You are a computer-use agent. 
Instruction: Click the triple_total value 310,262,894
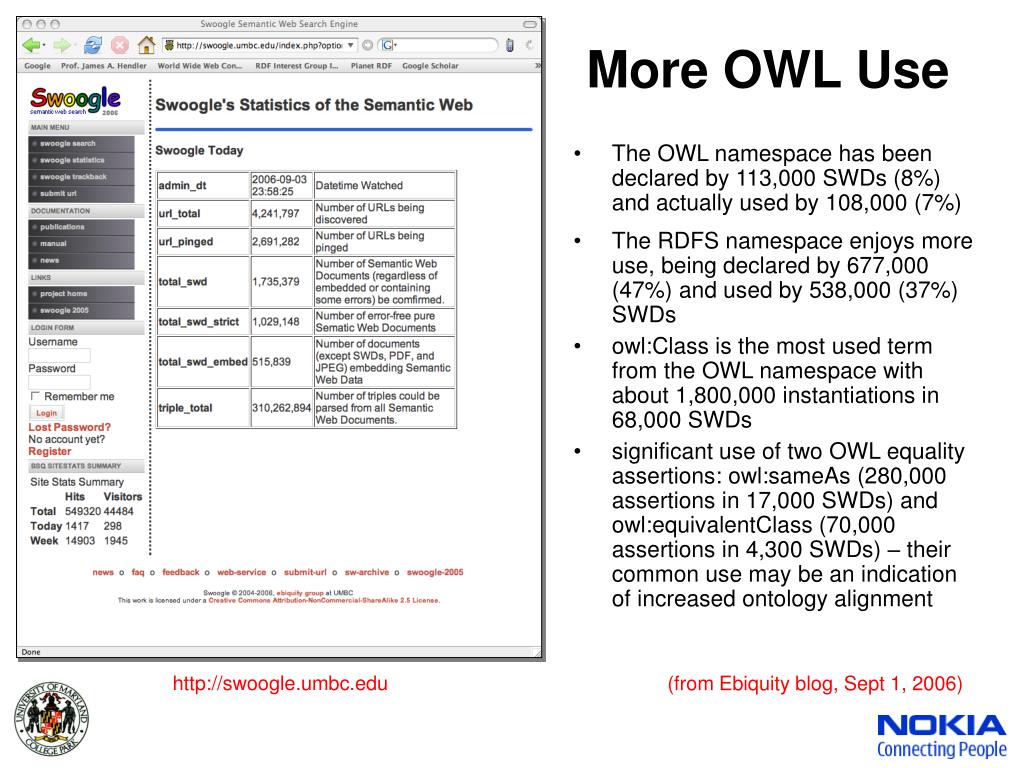[x=281, y=408]
